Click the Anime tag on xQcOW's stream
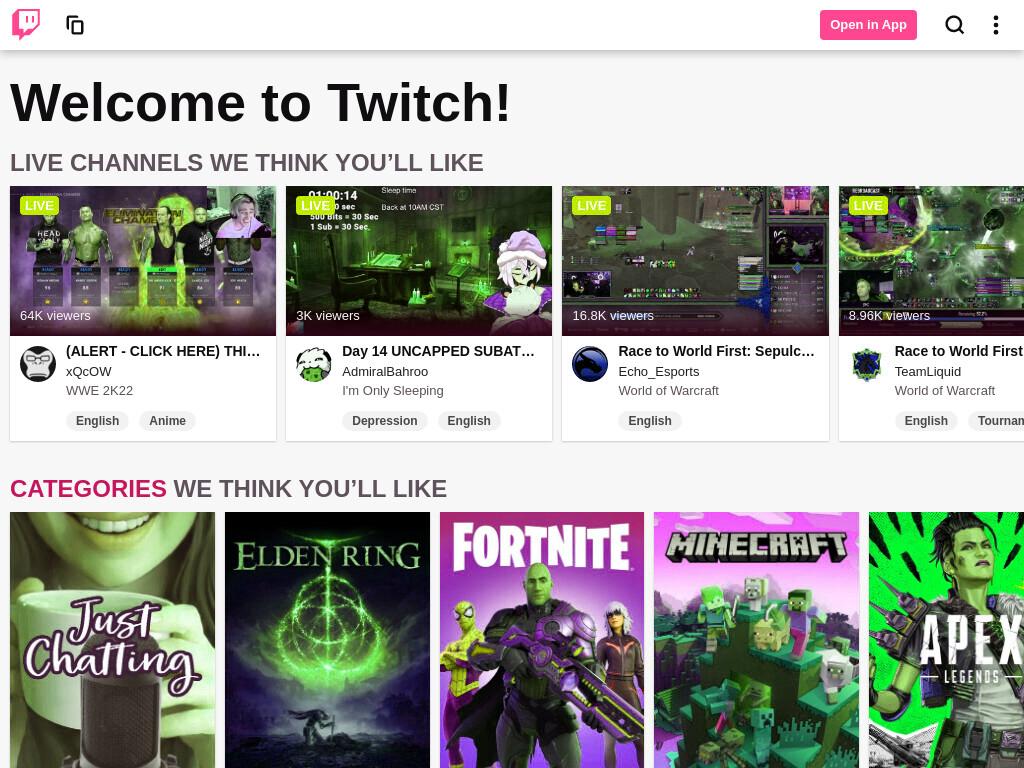 (167, 421)
